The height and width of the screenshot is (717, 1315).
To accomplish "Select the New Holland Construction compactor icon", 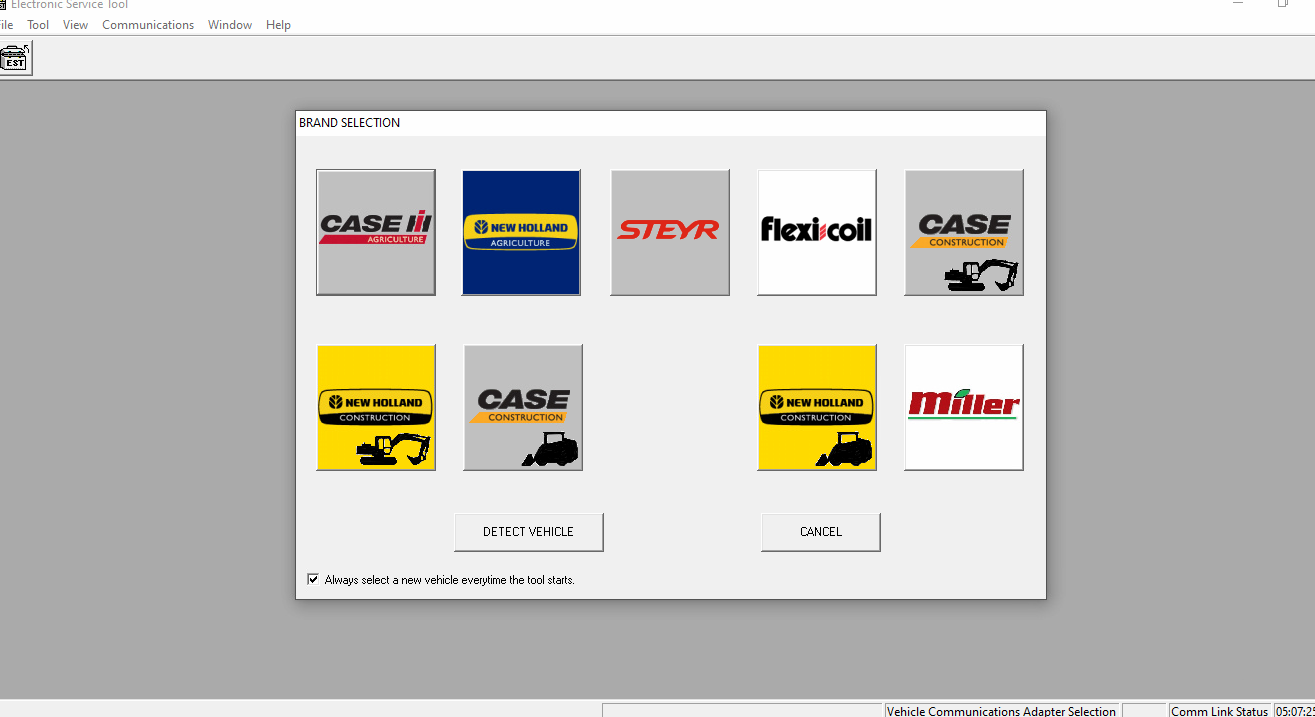I will pyautogui.click(x=816, y=407).
